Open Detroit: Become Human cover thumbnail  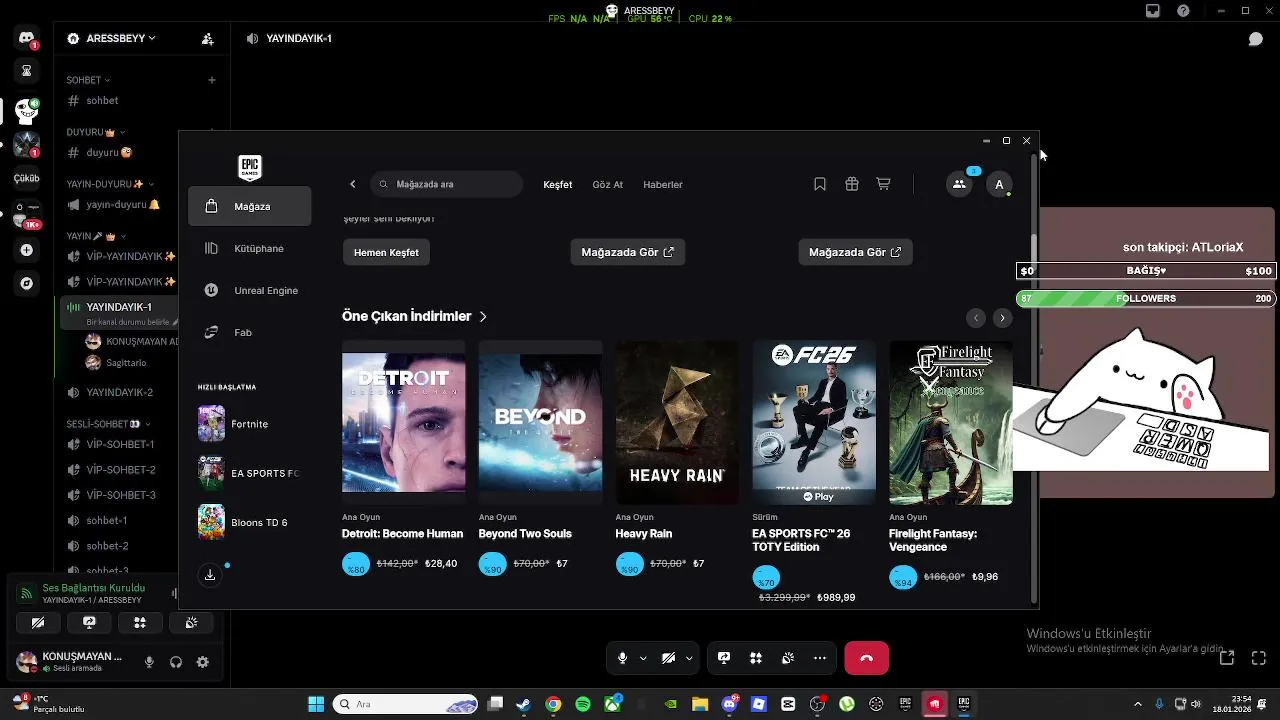point(404,422)
